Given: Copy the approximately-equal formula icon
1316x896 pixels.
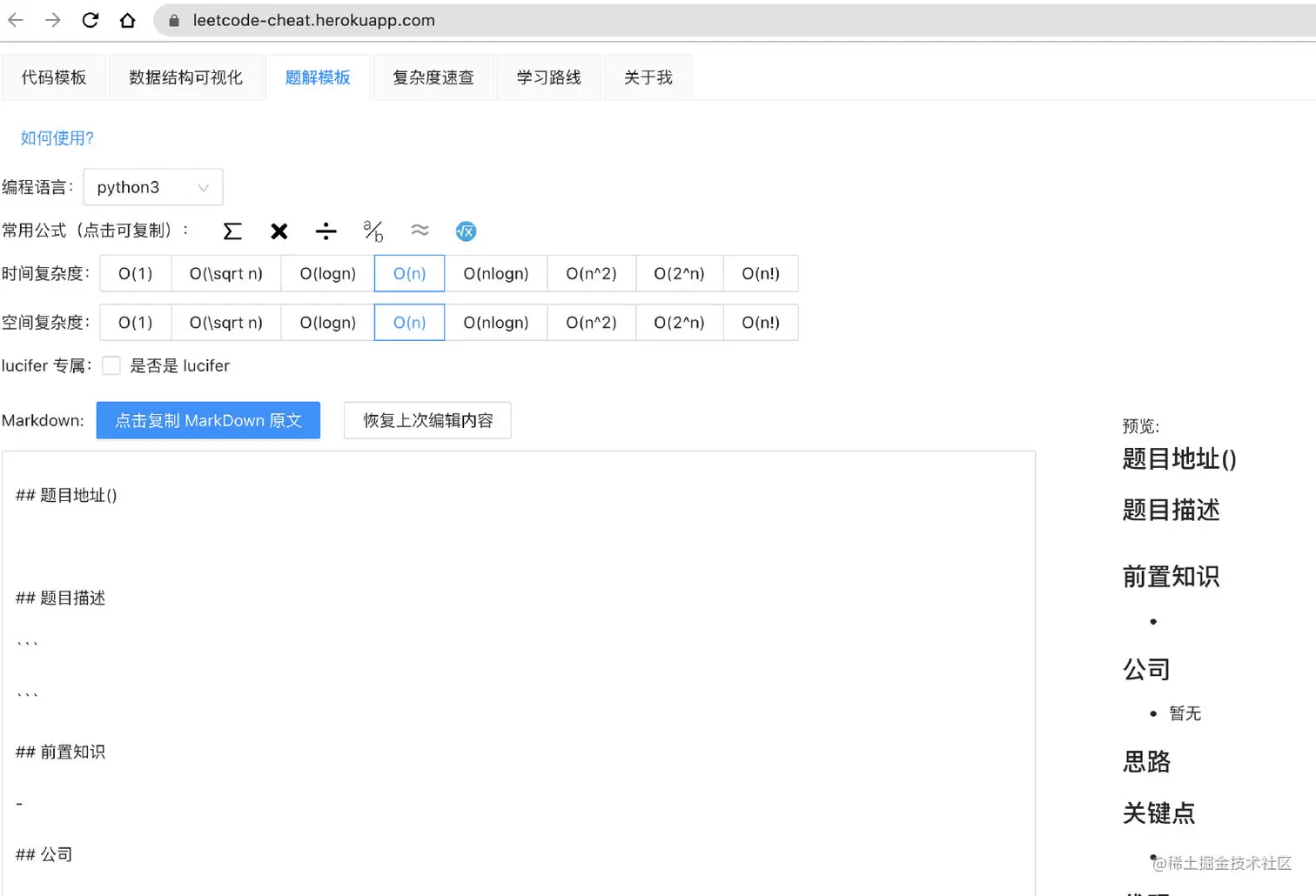Looking at the screenshot, I should click(x=420, y=231).
